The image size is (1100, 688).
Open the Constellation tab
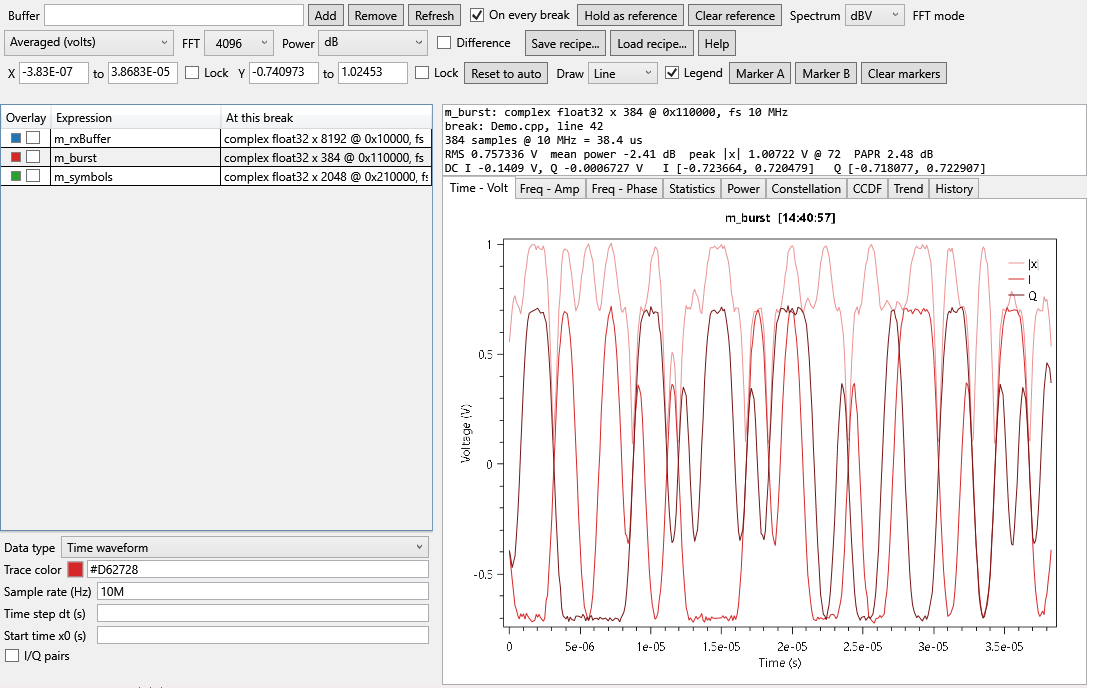(806, 189)
